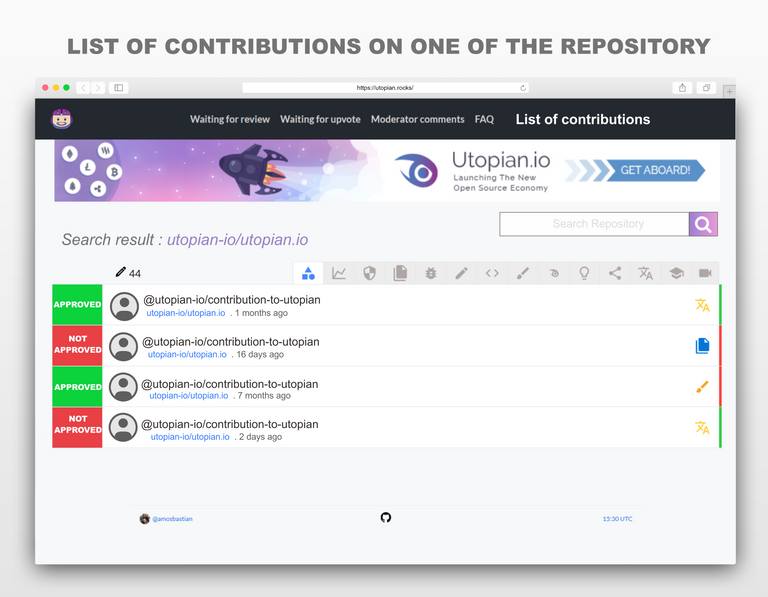Open the FAQ page
The width and height of the screenshot is (768, 597).
(x=484, y=119)
